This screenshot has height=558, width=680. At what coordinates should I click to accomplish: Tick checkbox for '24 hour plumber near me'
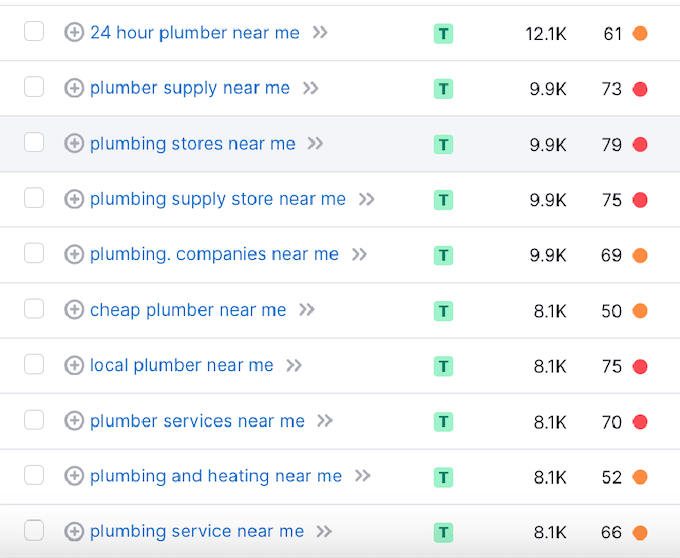[34, 32]
